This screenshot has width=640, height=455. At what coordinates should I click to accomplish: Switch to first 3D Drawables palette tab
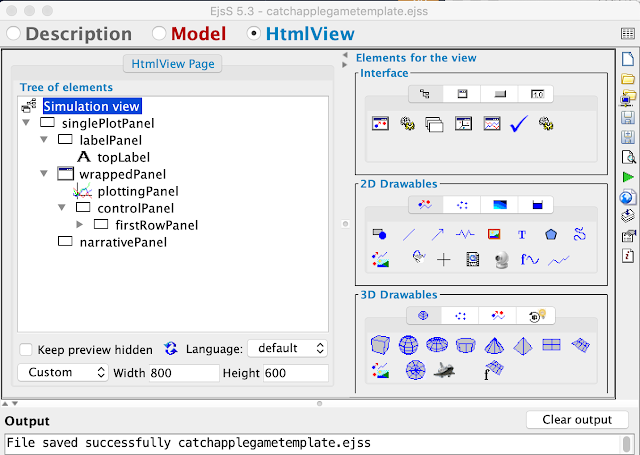[423, 315]
